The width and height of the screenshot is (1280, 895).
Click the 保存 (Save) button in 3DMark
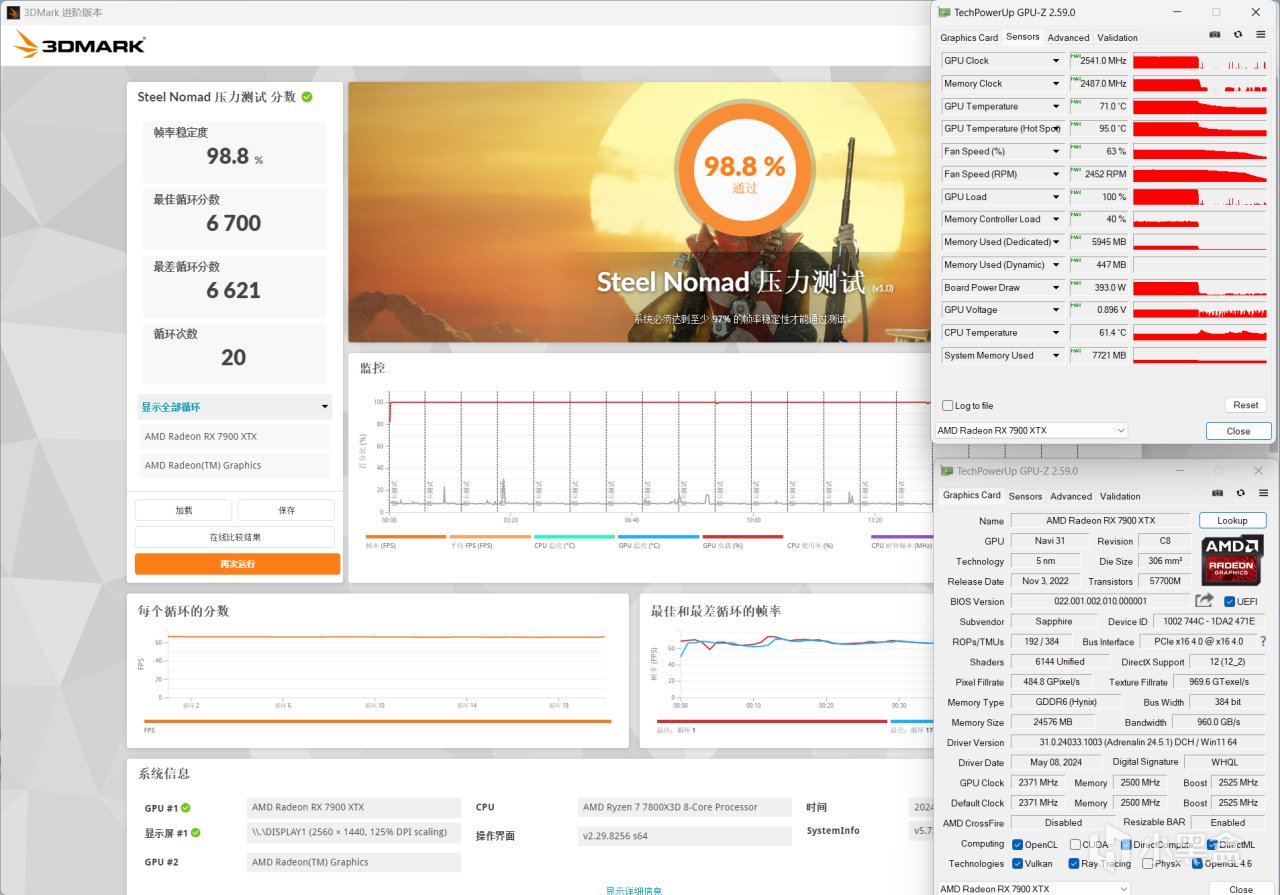(286, 510)
